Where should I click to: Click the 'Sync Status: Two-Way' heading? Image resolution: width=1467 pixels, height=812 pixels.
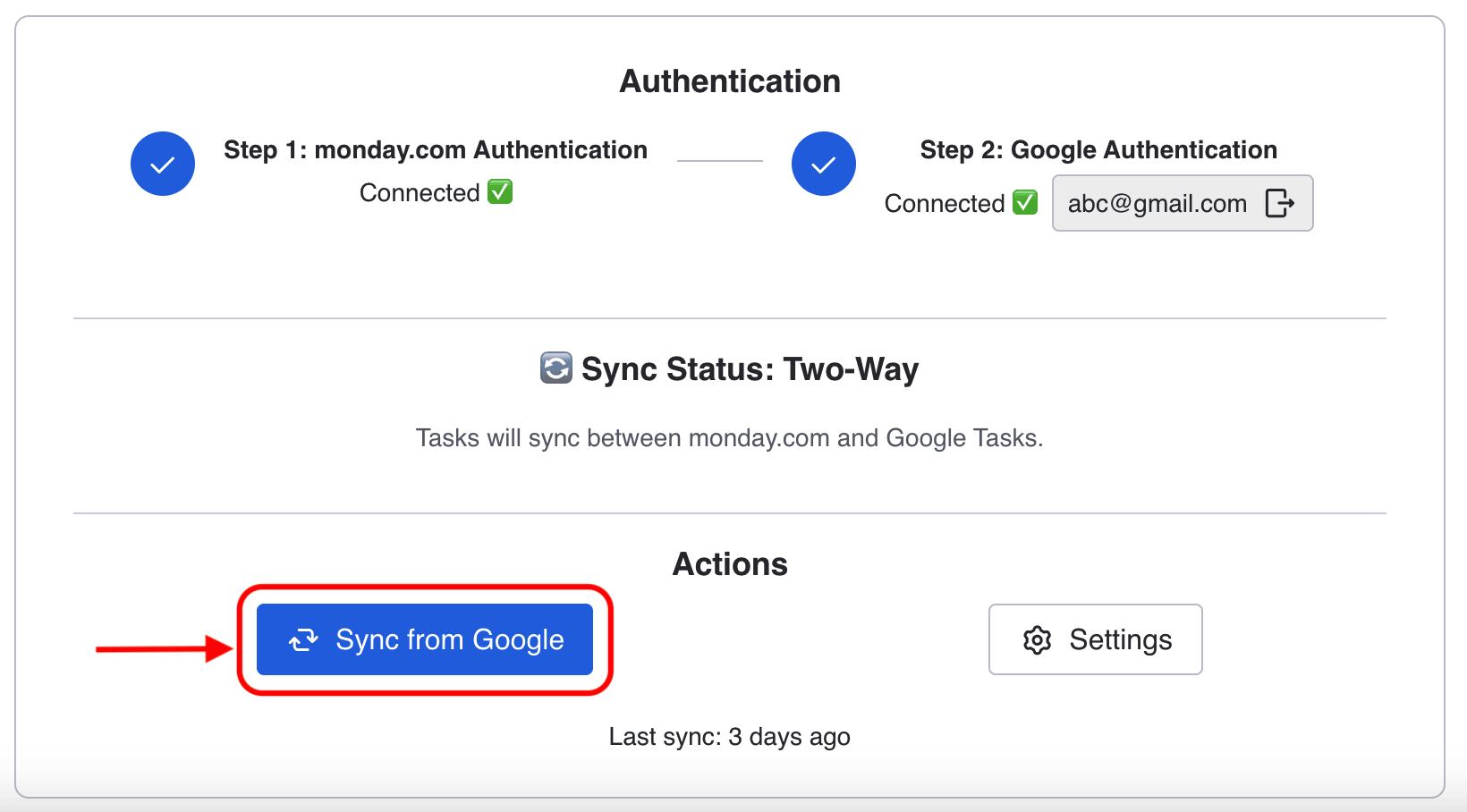tap(750, 368)
